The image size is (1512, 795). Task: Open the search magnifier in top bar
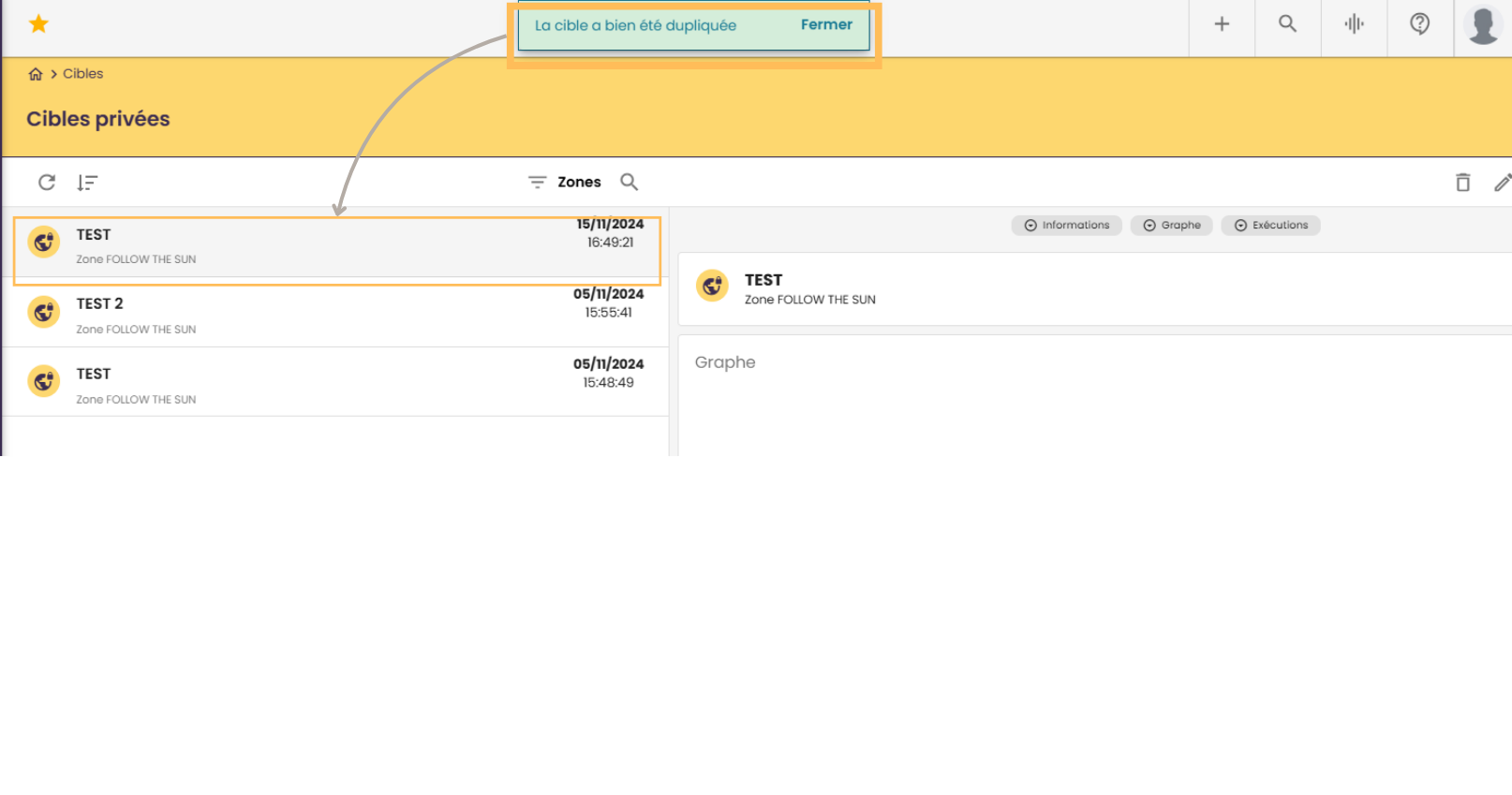1287,24
